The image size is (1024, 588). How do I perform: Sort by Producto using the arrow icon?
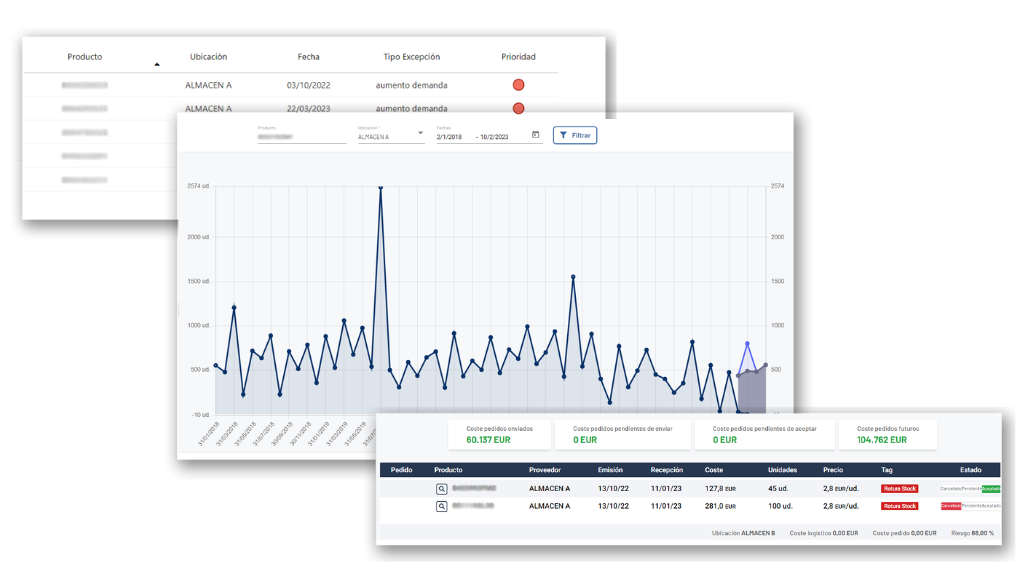pos(156,65)
